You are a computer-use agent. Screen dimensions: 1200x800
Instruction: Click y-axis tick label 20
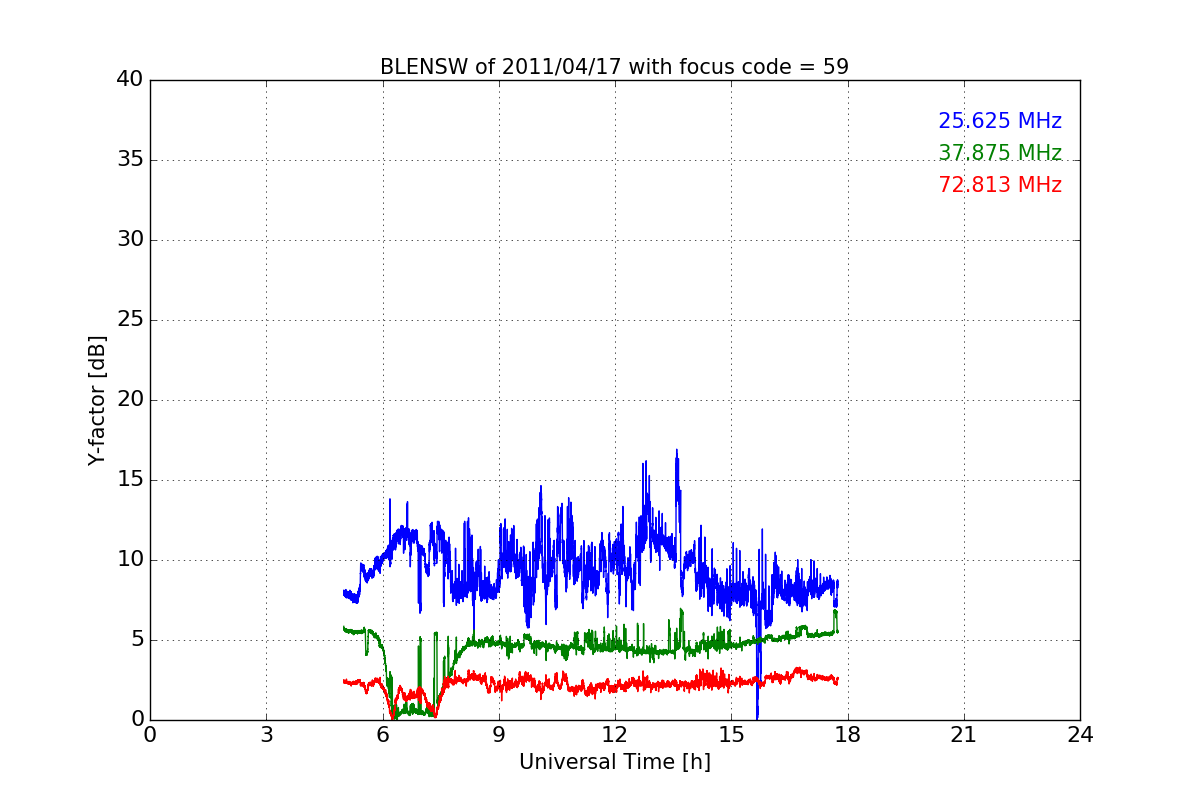pyautogui.click(x=130, y=400)
